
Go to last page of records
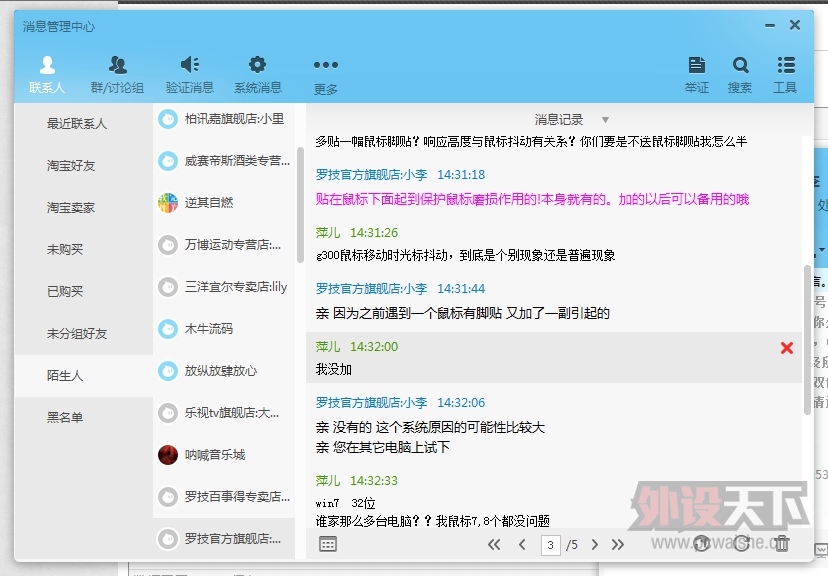[x=618, y=544]
